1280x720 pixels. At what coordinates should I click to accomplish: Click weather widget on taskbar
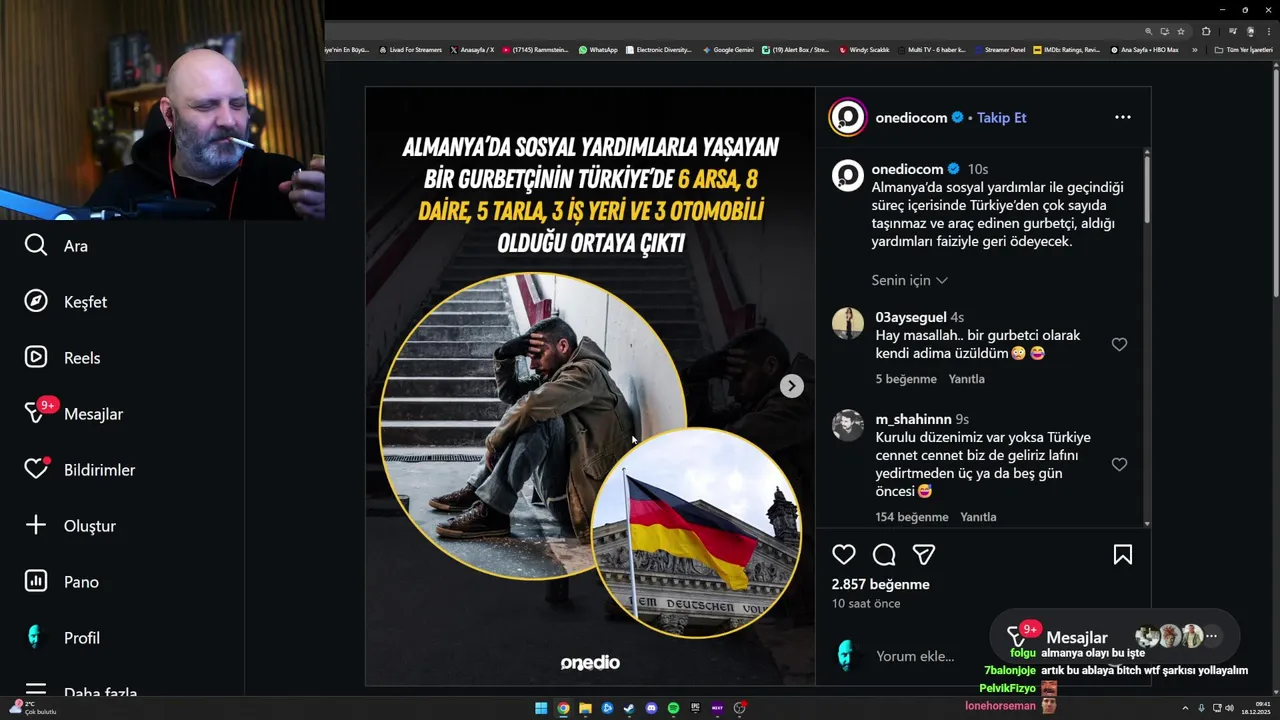34,708
